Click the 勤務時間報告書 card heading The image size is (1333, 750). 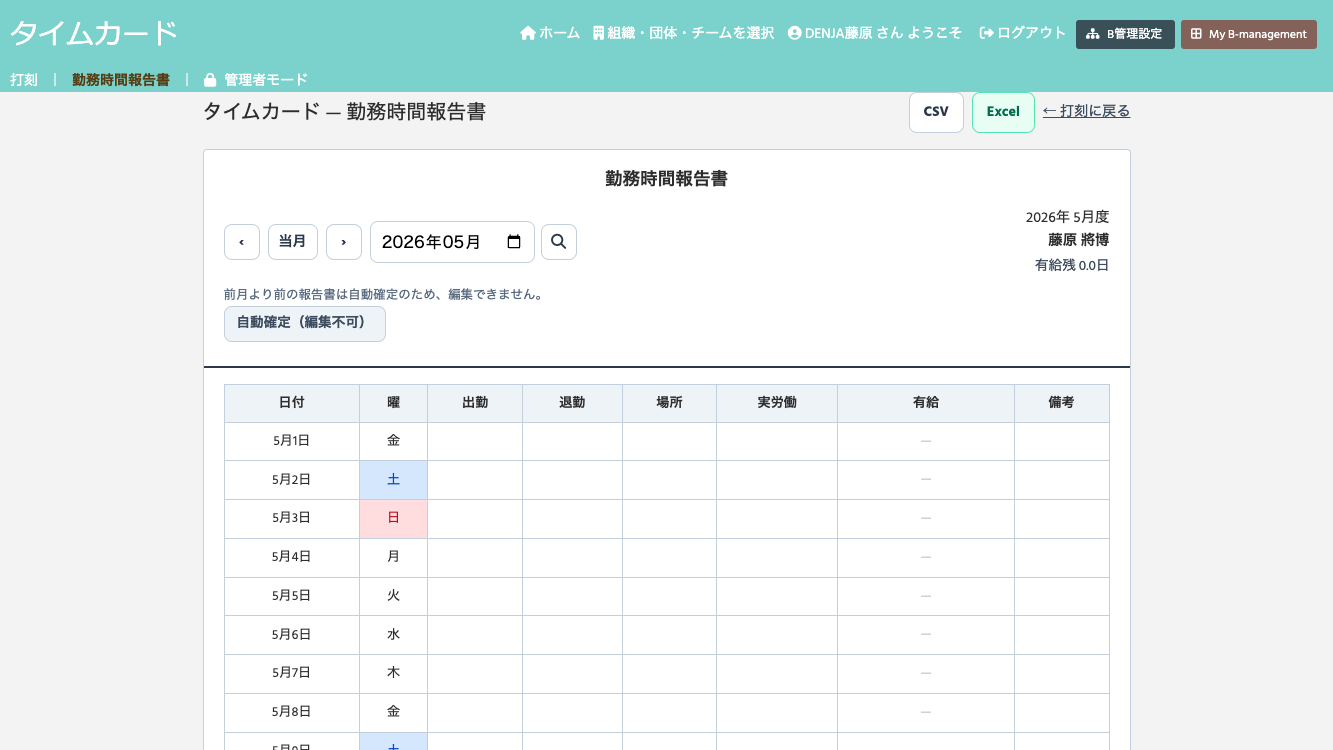[666, 179]
